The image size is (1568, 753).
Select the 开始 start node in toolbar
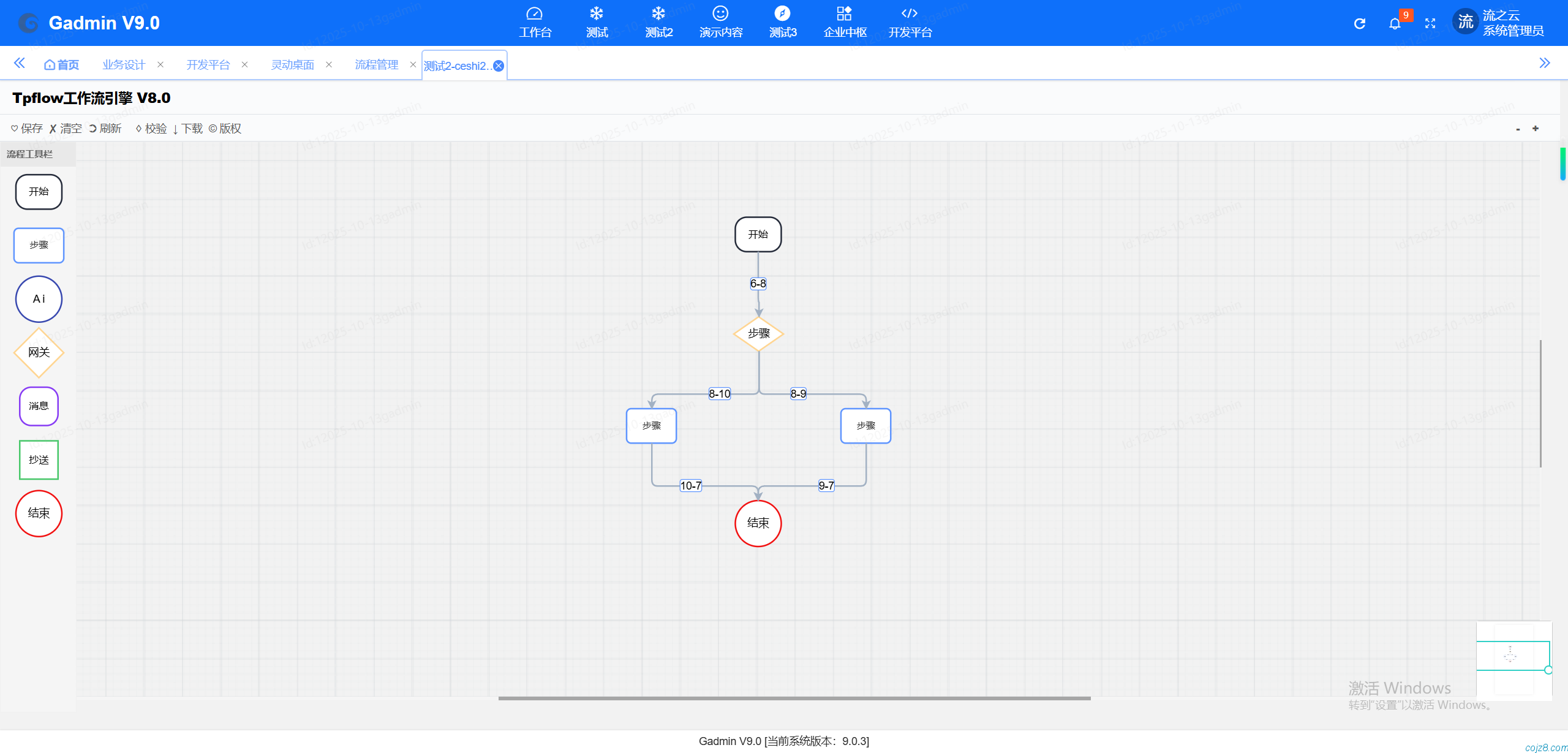tap(39, 192)
